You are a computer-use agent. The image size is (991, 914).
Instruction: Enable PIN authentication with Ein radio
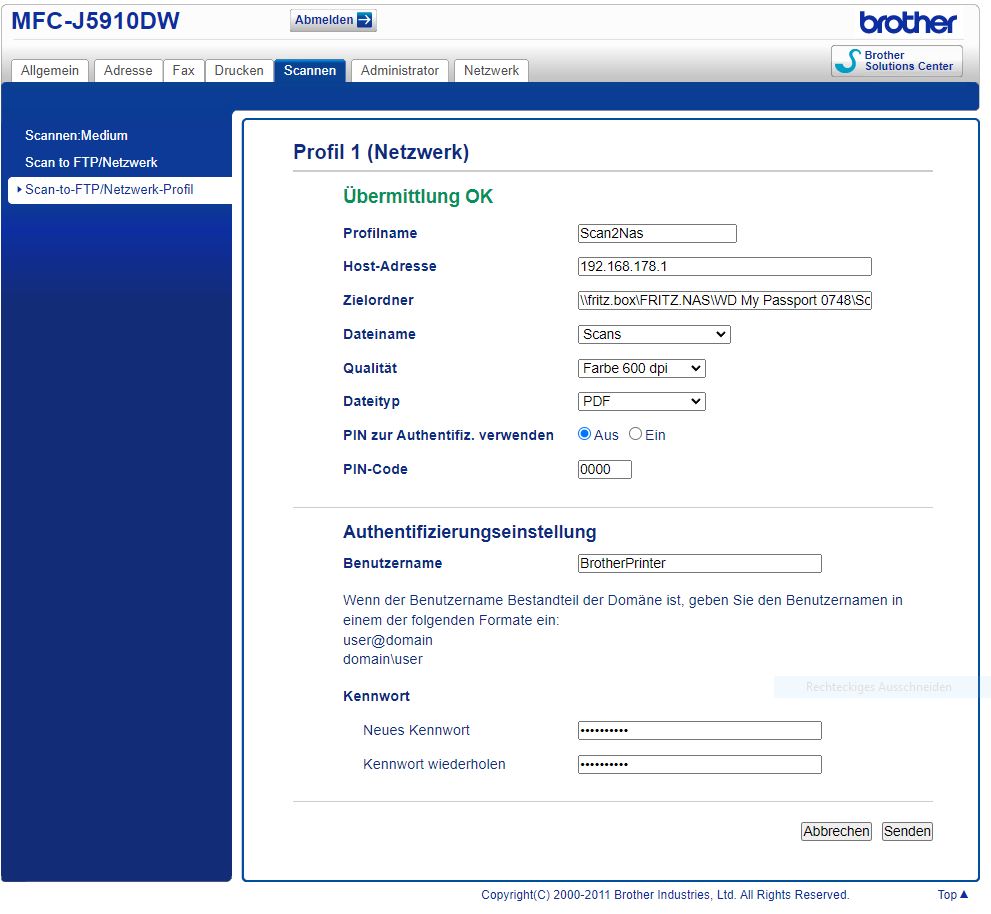pyautogui.click(x=636, y=434)
